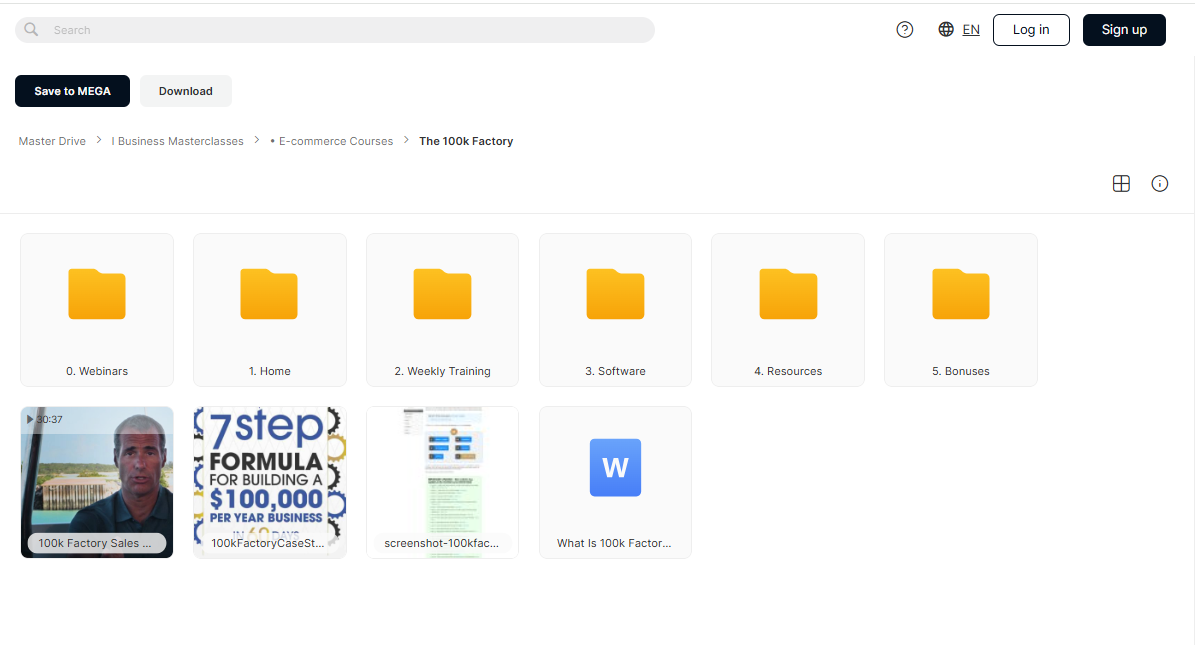Click the 5. Bonuses folder label
Image resolution: width=1195 pixels, height=645 pixels.
961,371
